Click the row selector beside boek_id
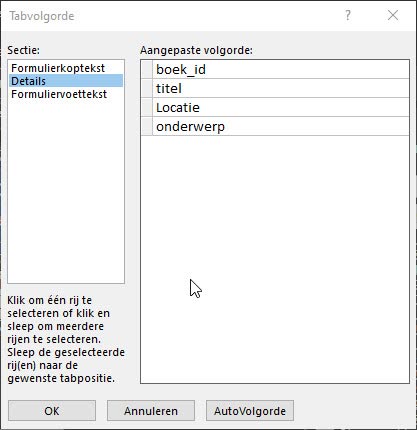417x430 pixels. tap(147, 69)
